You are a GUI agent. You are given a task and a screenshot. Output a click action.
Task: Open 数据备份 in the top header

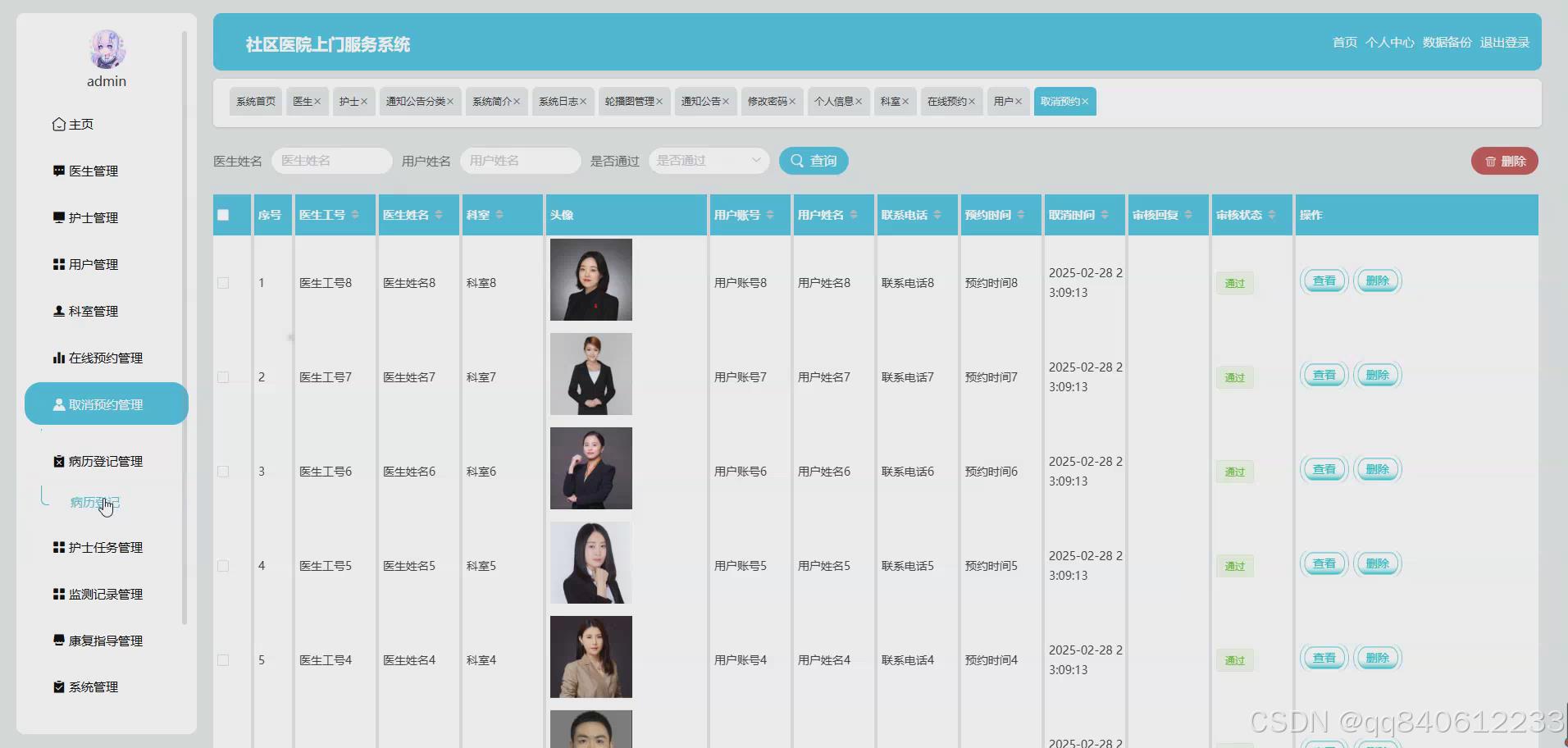tap(1447, 43)
